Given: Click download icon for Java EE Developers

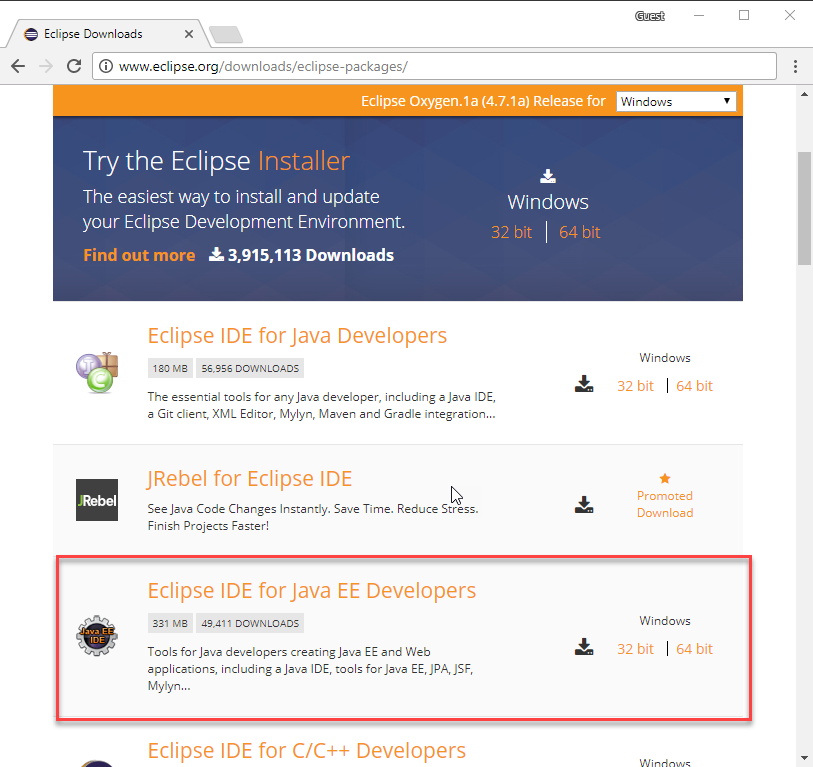Looking at the screenshot, I should [x=584, y=648].
